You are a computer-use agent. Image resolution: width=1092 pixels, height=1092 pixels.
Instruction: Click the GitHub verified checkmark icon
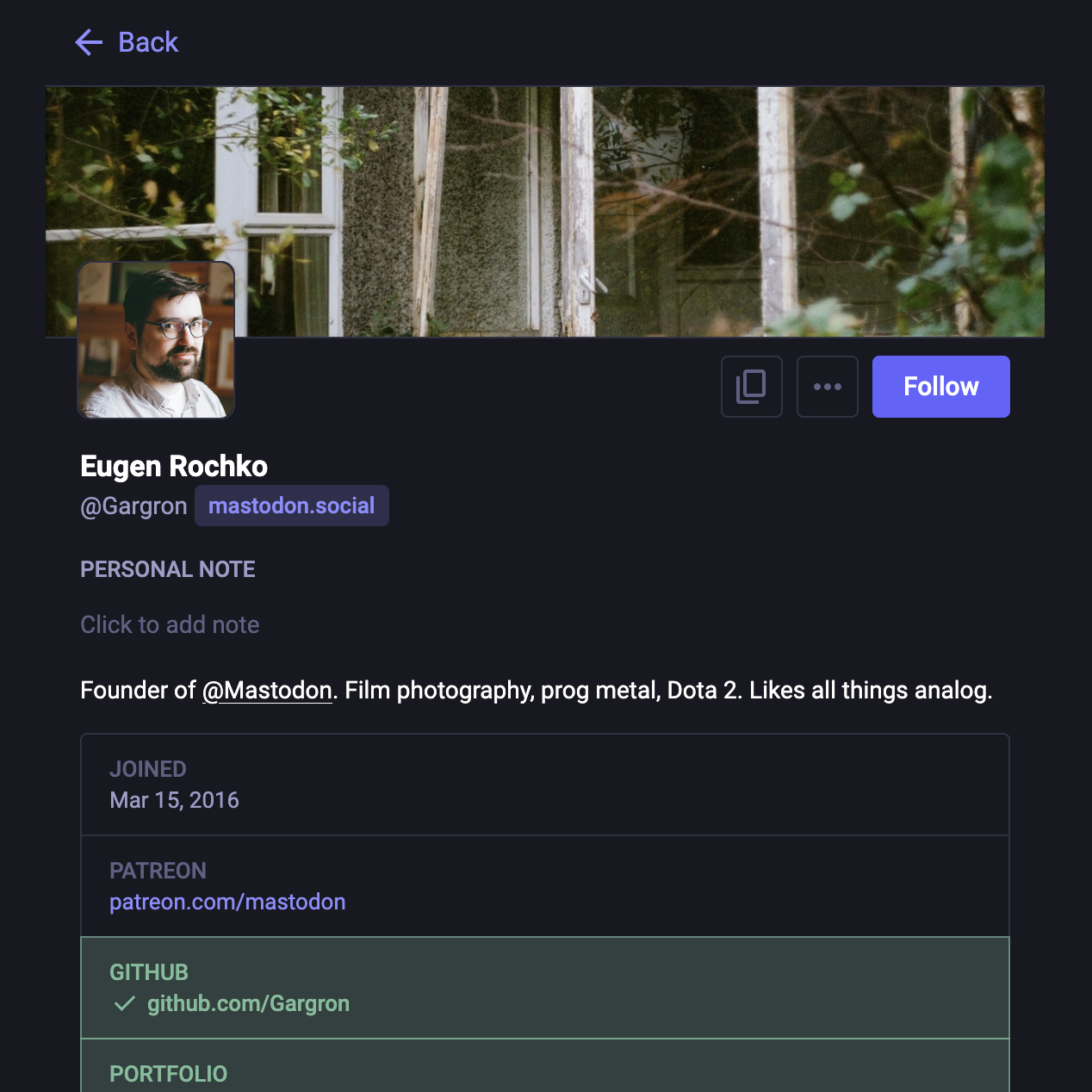125,1003
